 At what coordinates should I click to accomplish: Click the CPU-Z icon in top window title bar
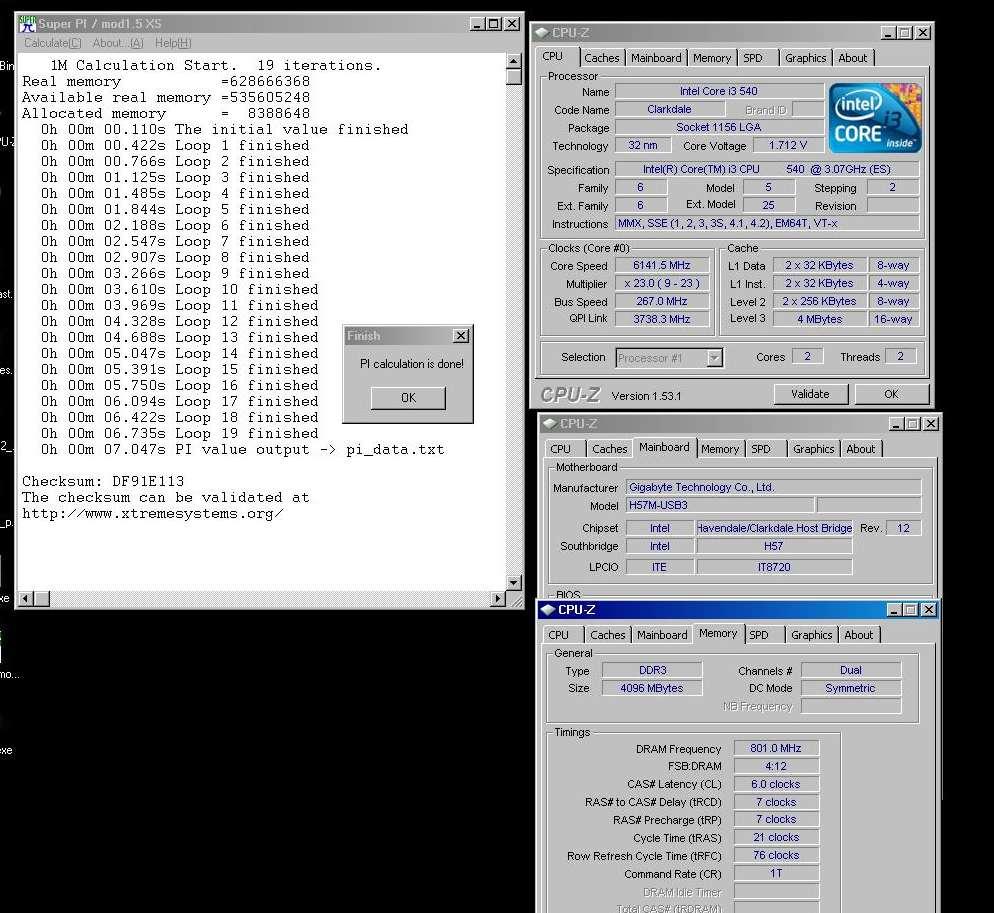542,32
